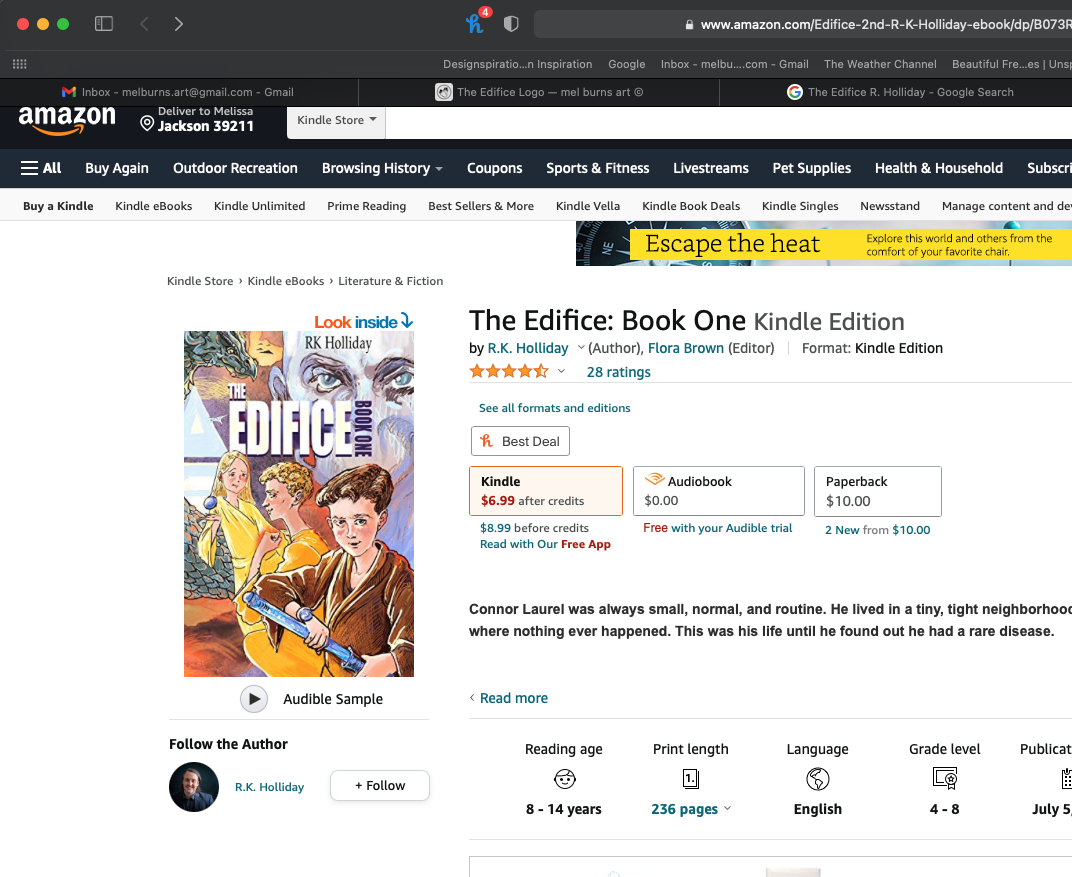Image resolution: width=1072 pixels, height=877 pixels.
Task: Open the Prime Reading link
Action: tap(366, 206)
